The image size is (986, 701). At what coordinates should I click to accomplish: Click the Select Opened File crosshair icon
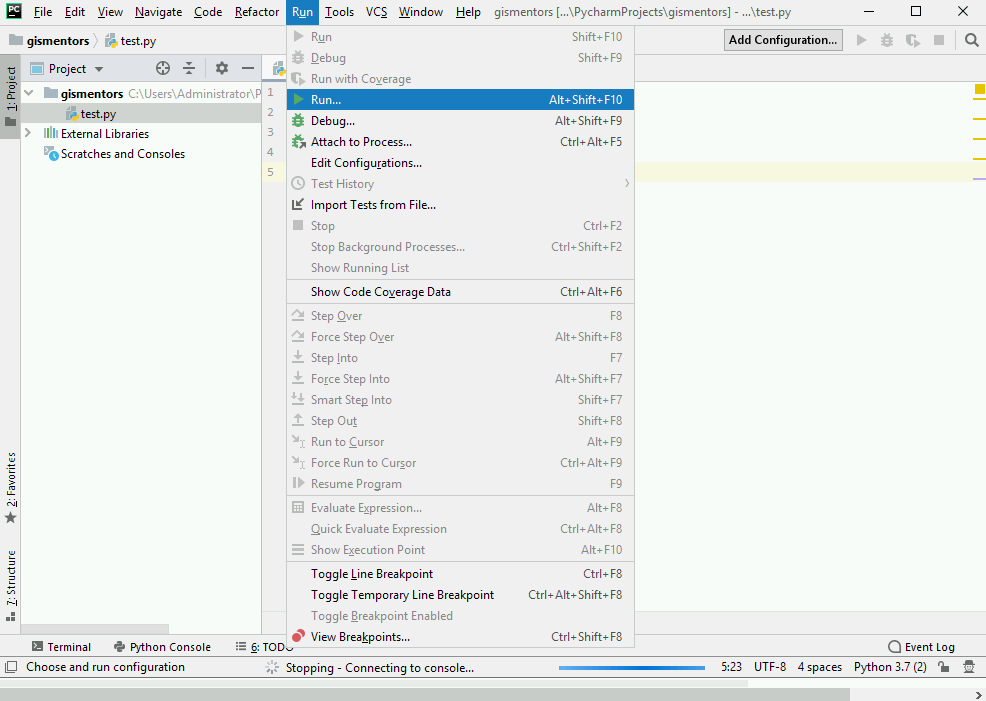[160, 68]
